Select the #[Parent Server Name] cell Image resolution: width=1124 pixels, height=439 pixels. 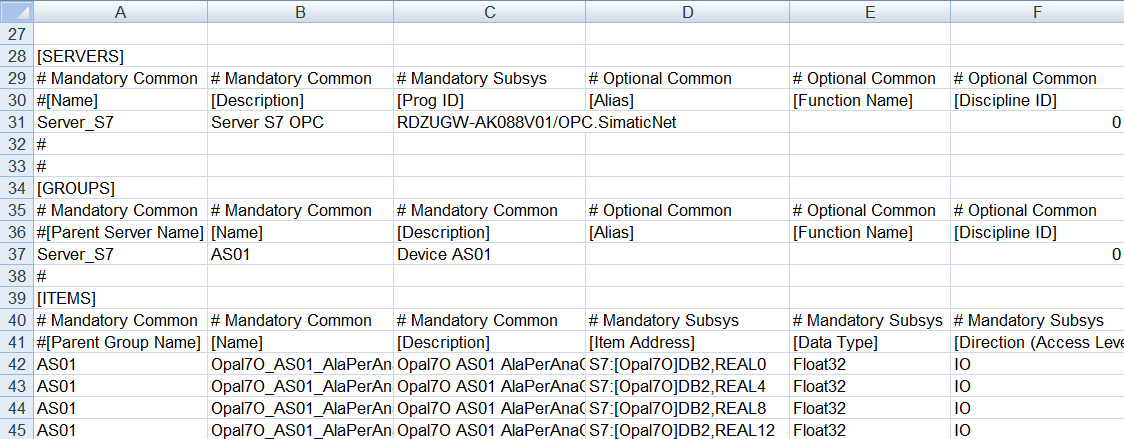[x=119, y=232]
